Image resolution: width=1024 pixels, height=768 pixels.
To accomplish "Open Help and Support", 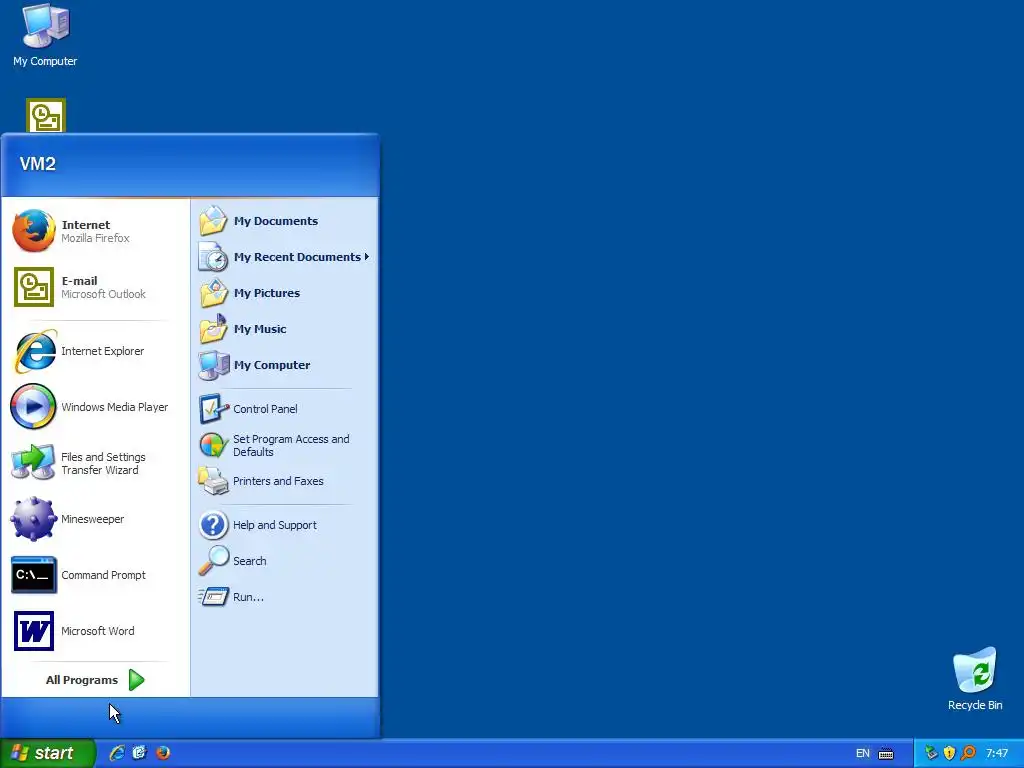I will [x=284, y=525].
